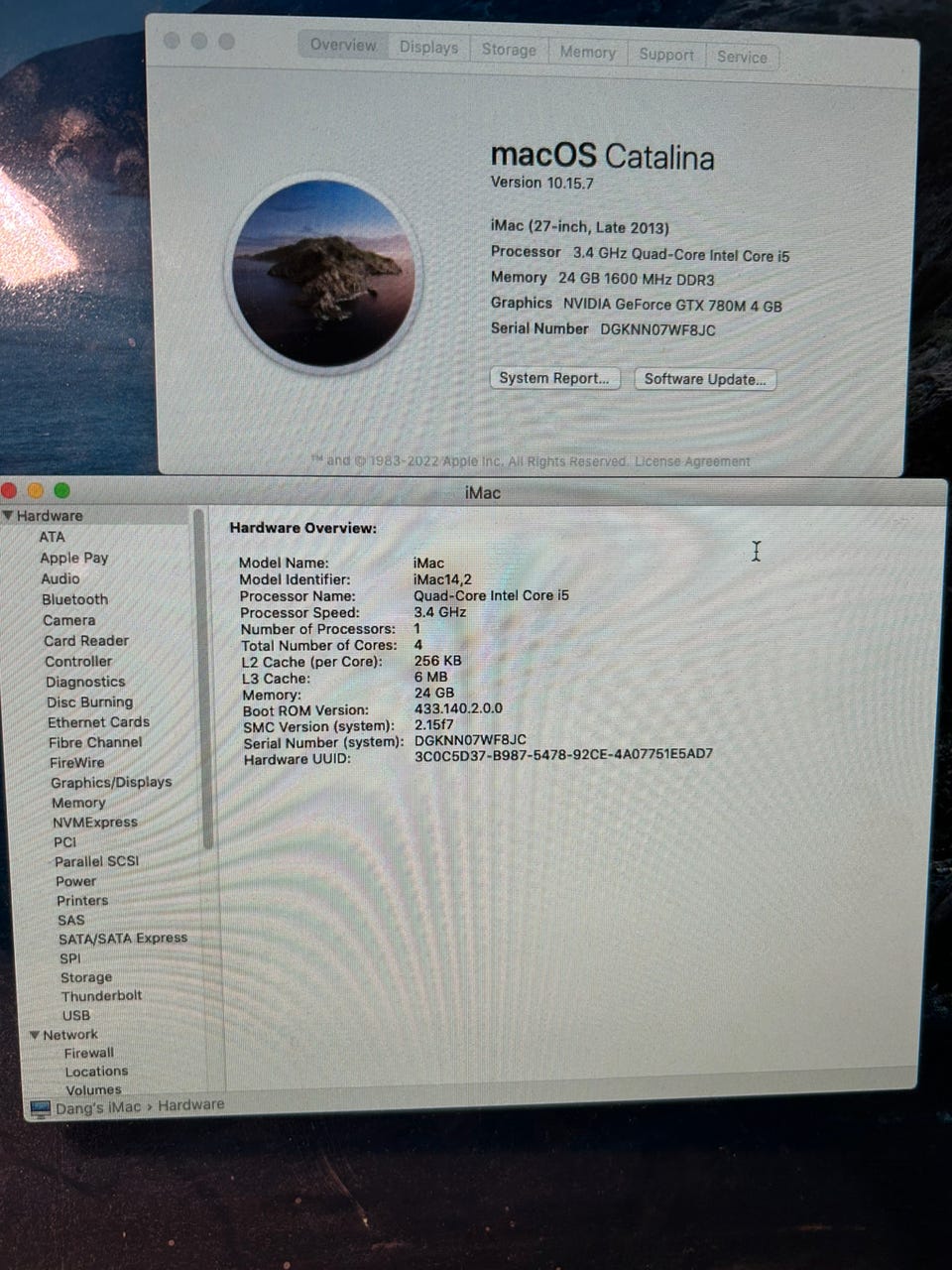Select Volumes under Network
The width and height of the screenshot is (952, 1270).
[x=93, y=1089]
